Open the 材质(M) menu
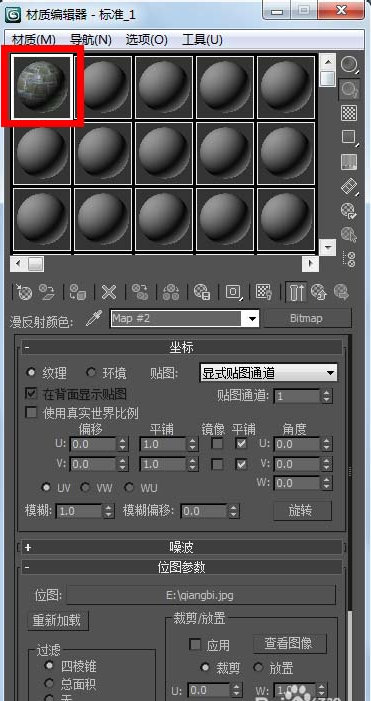371x701 pixels. (x=34, y=40)
